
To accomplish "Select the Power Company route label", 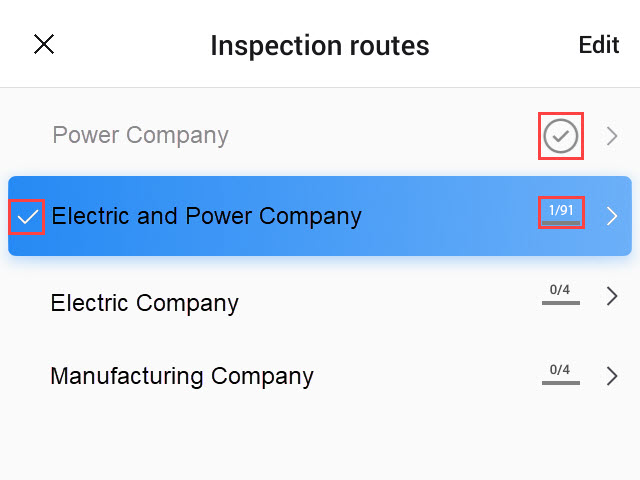I will pos(140,136).
